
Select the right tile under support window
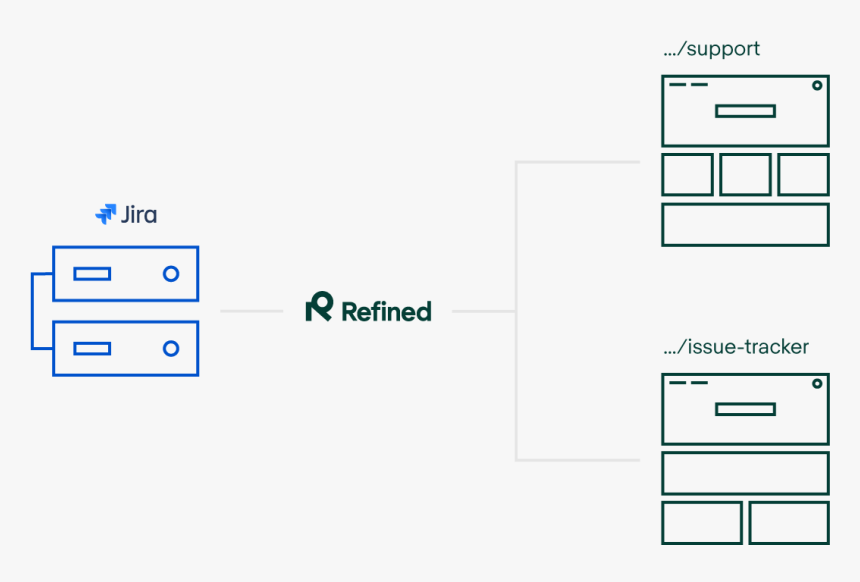click(x=803, y=174)
